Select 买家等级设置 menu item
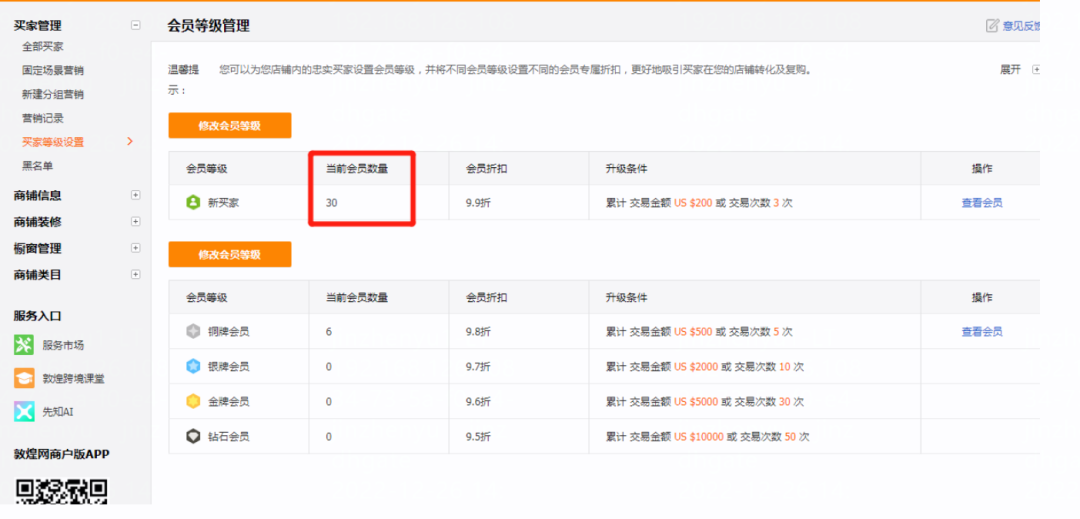This screenshot has width=1080, height=519. point(53,142)
